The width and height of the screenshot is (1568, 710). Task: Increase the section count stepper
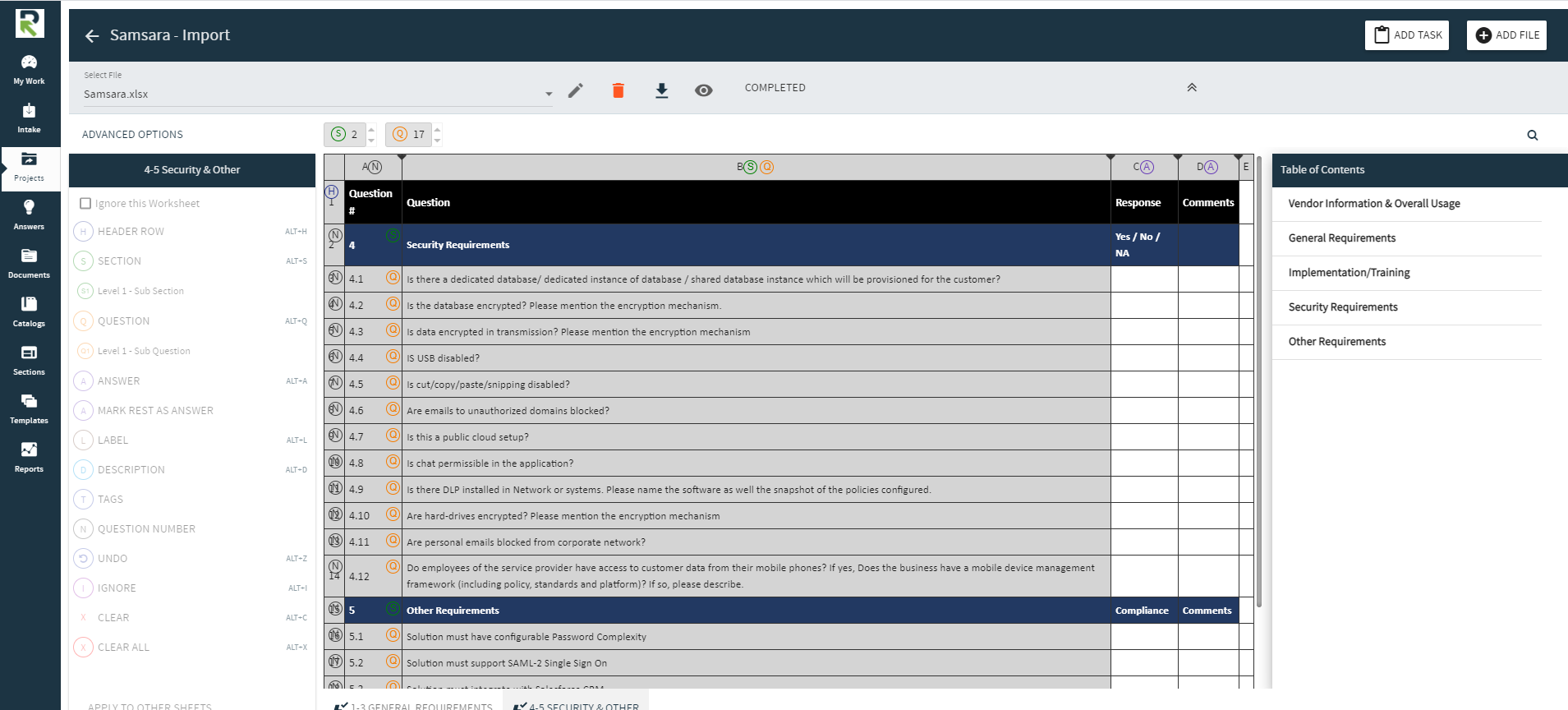(371, 128)
